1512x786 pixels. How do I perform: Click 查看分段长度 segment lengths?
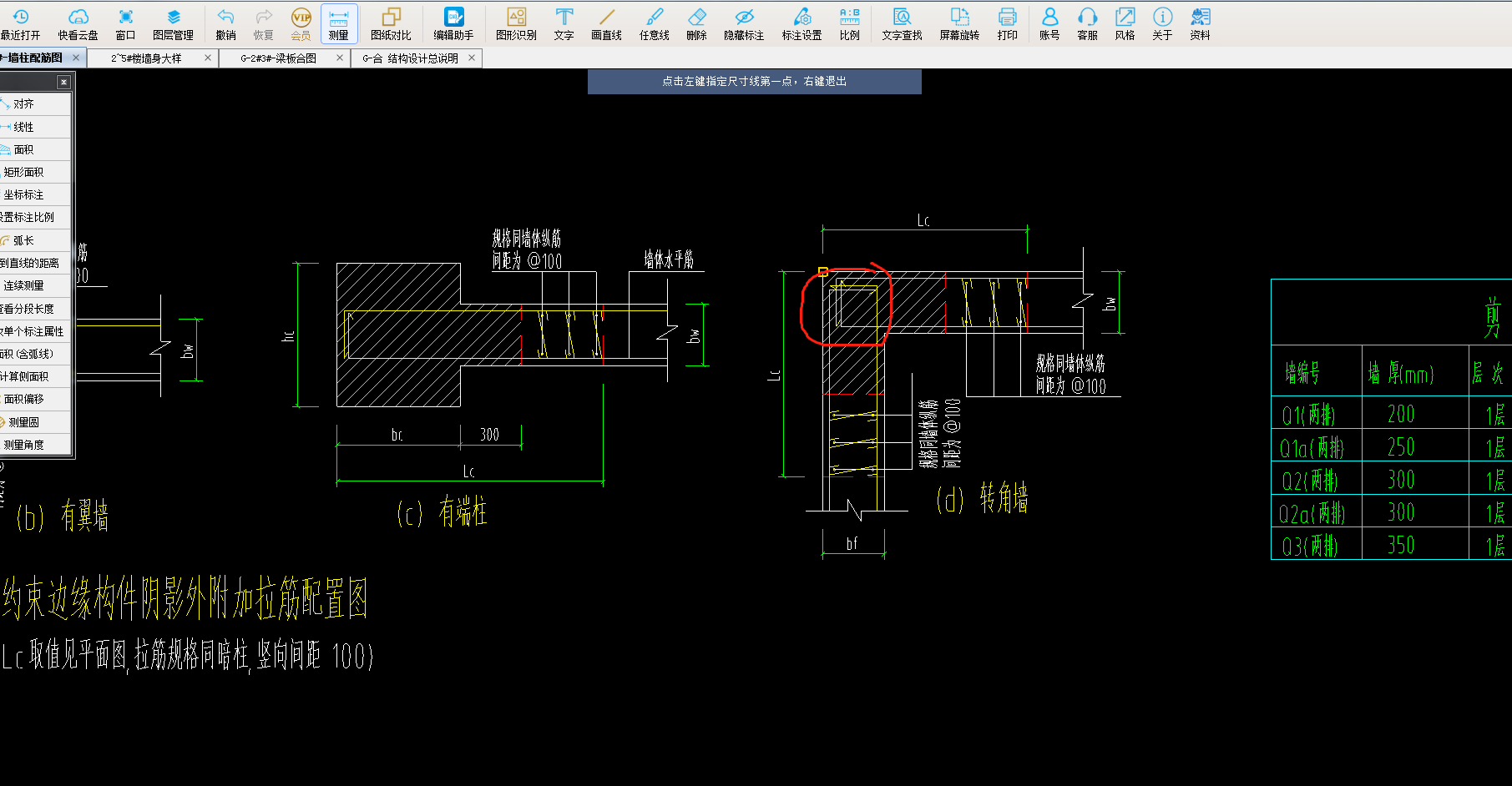35,309
